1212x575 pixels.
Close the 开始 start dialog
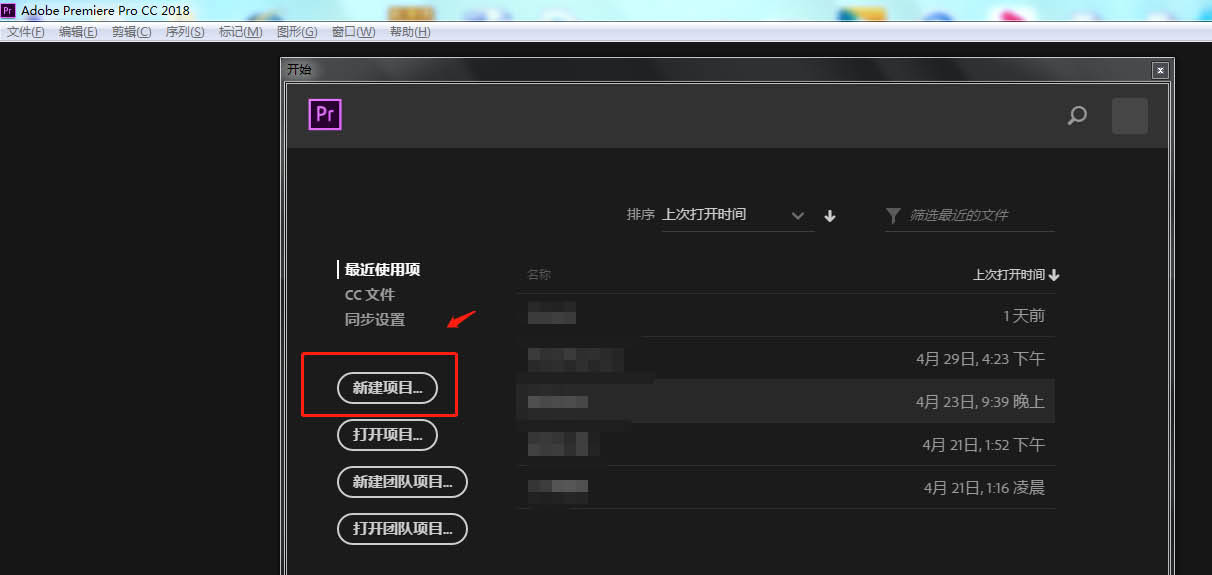(x=1160, y=70)
